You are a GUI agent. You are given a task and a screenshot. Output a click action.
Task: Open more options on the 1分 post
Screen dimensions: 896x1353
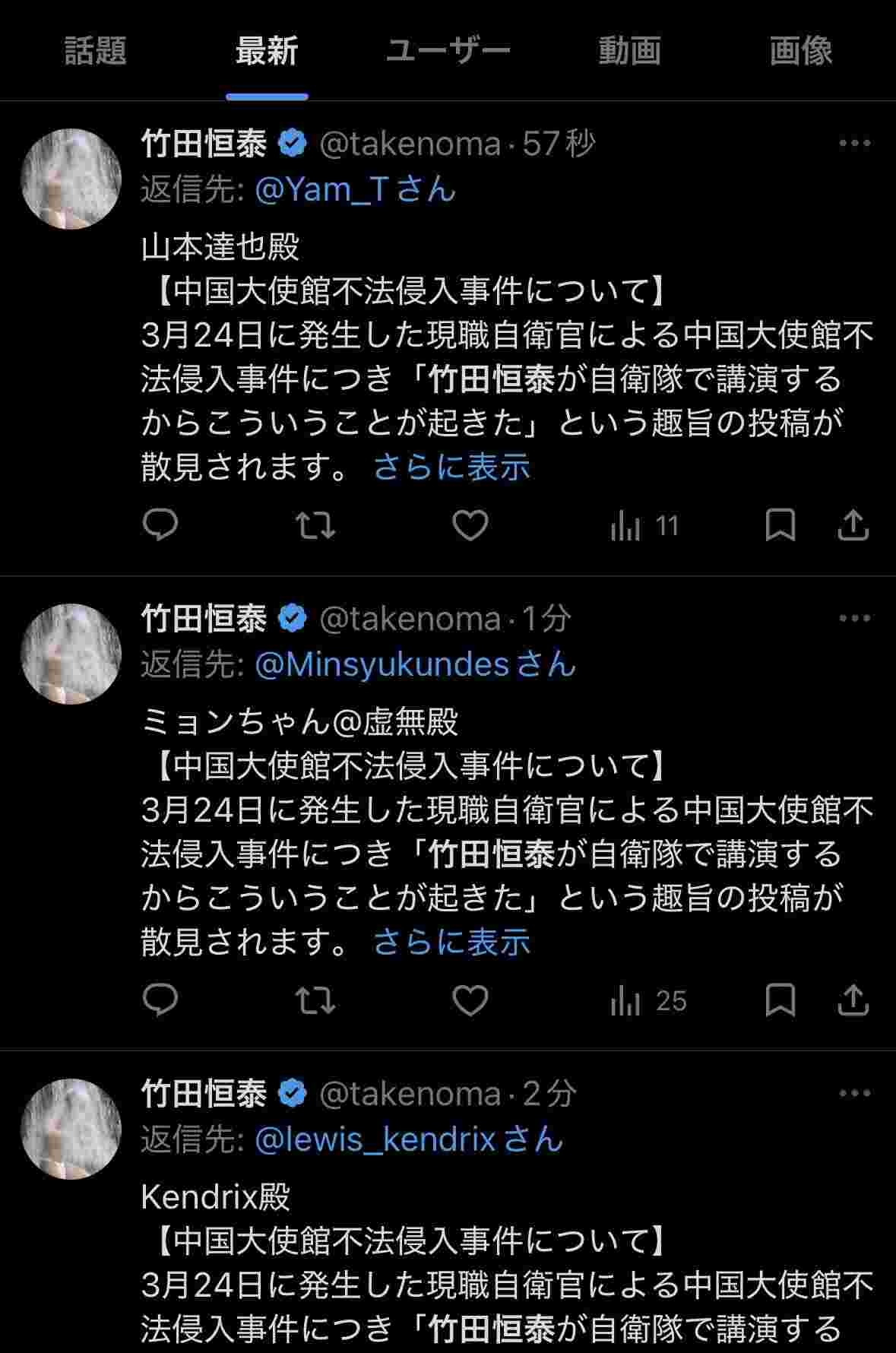(x=854, y=618)
